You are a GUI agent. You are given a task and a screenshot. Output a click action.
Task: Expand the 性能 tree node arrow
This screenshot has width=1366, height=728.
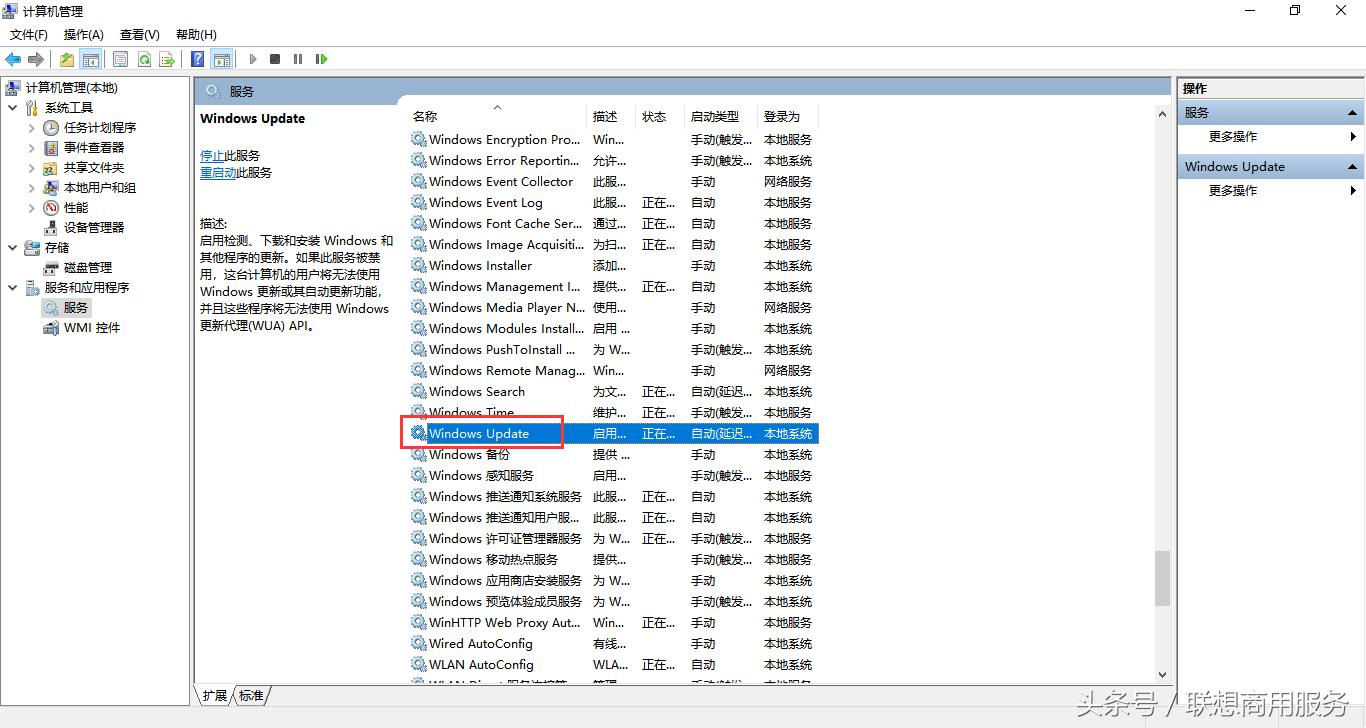(30, 207)
